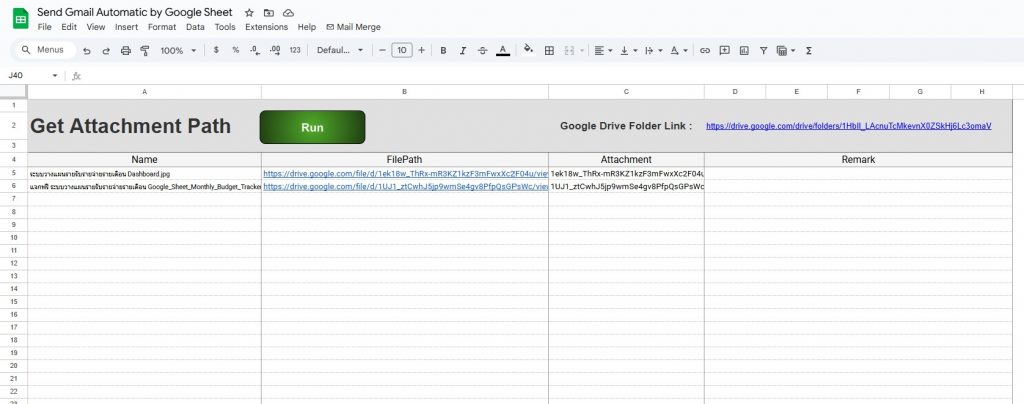
Task: Toggle strikethrough formatting
Action: [x=483, y=50]
